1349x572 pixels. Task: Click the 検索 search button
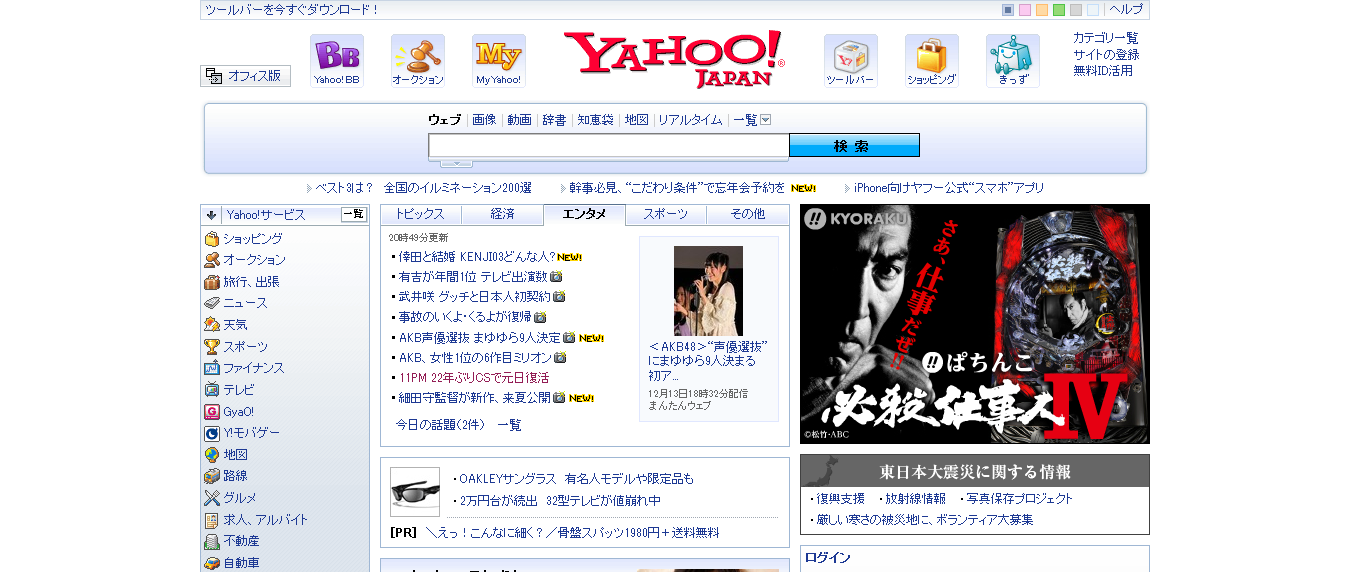pyautogui.click(x=854, y=145)
